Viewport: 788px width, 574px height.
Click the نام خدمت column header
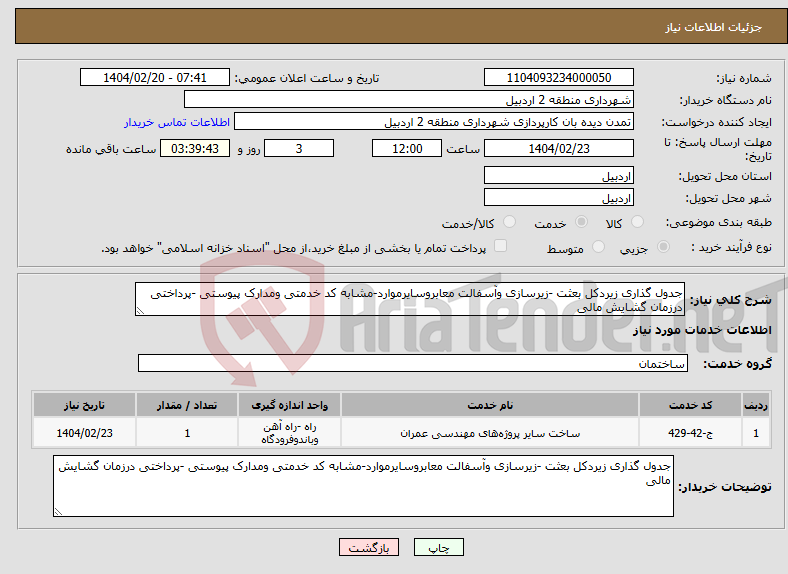pyautogui.click(x=490, y=405)
